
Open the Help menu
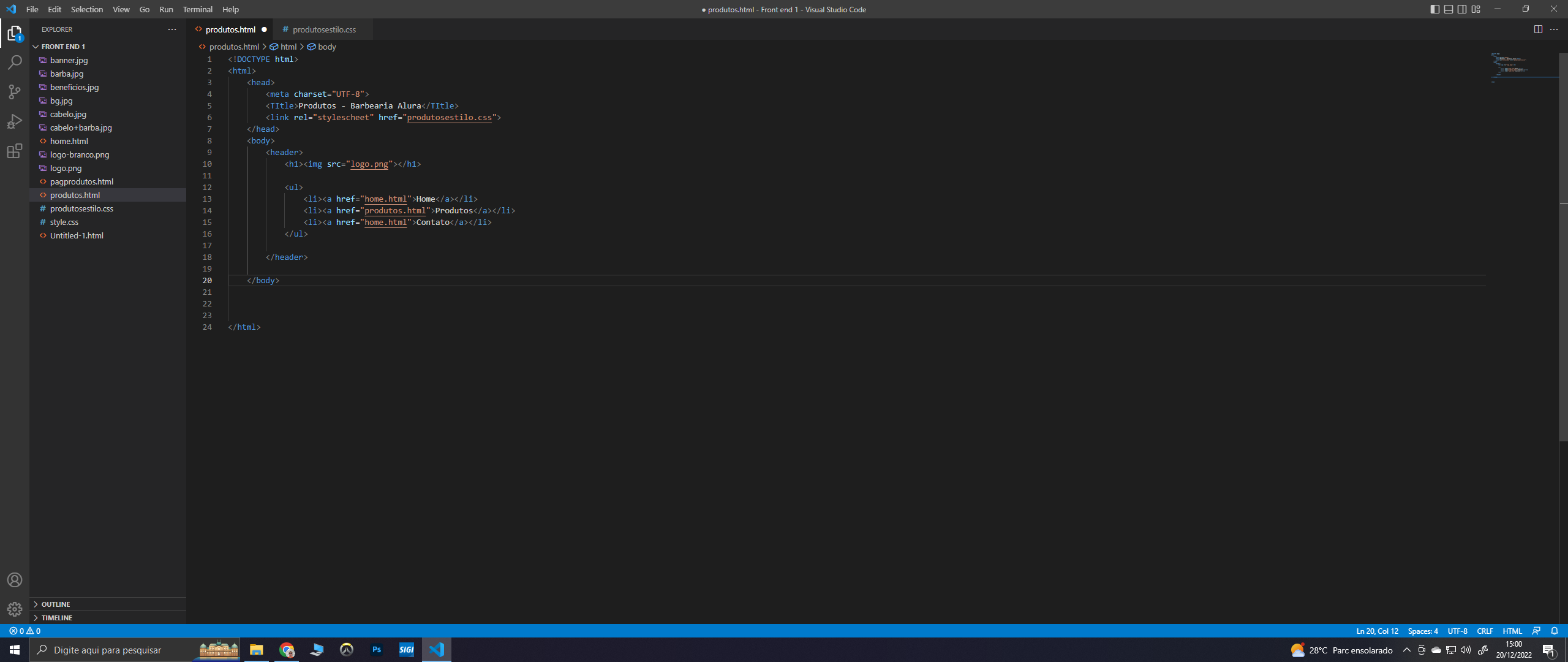click(230, 9)
